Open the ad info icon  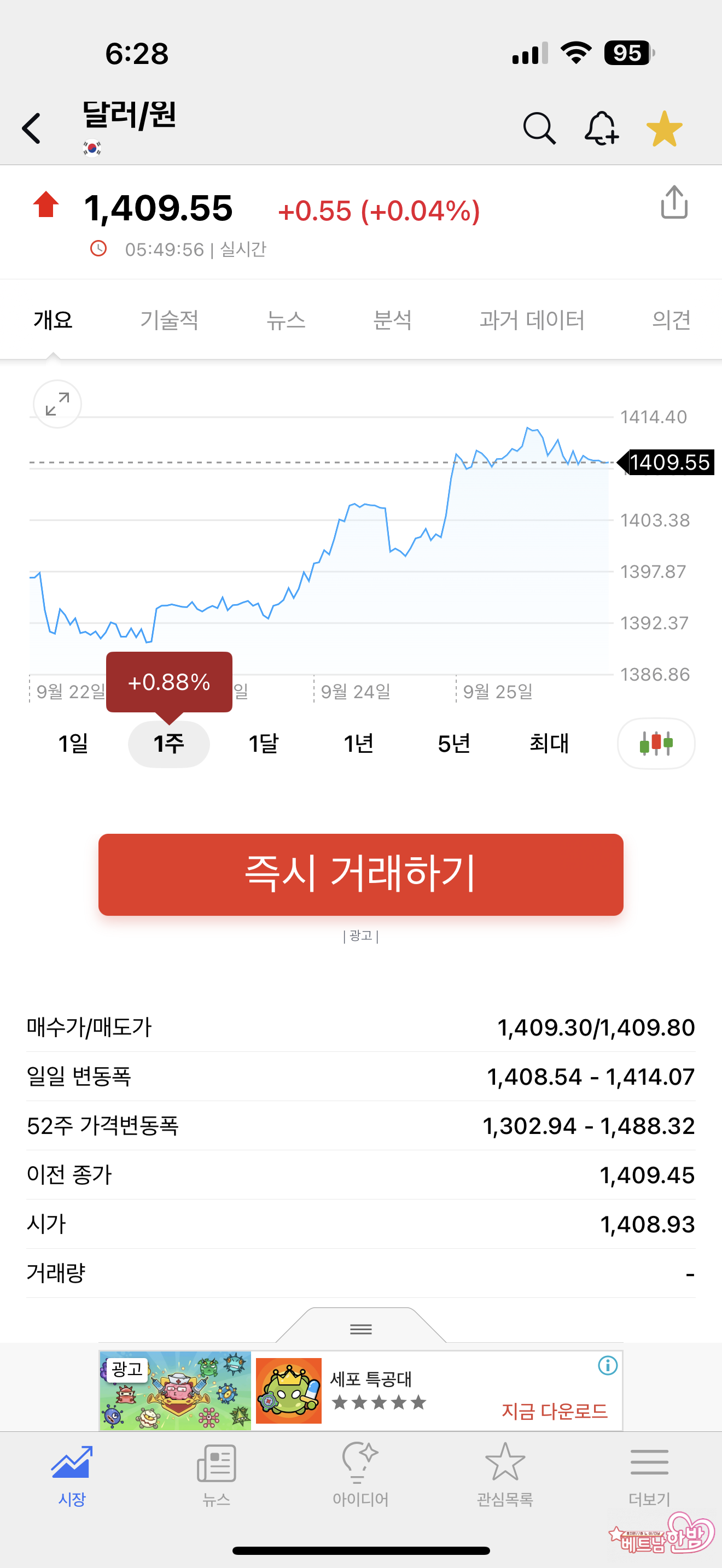608,1365
